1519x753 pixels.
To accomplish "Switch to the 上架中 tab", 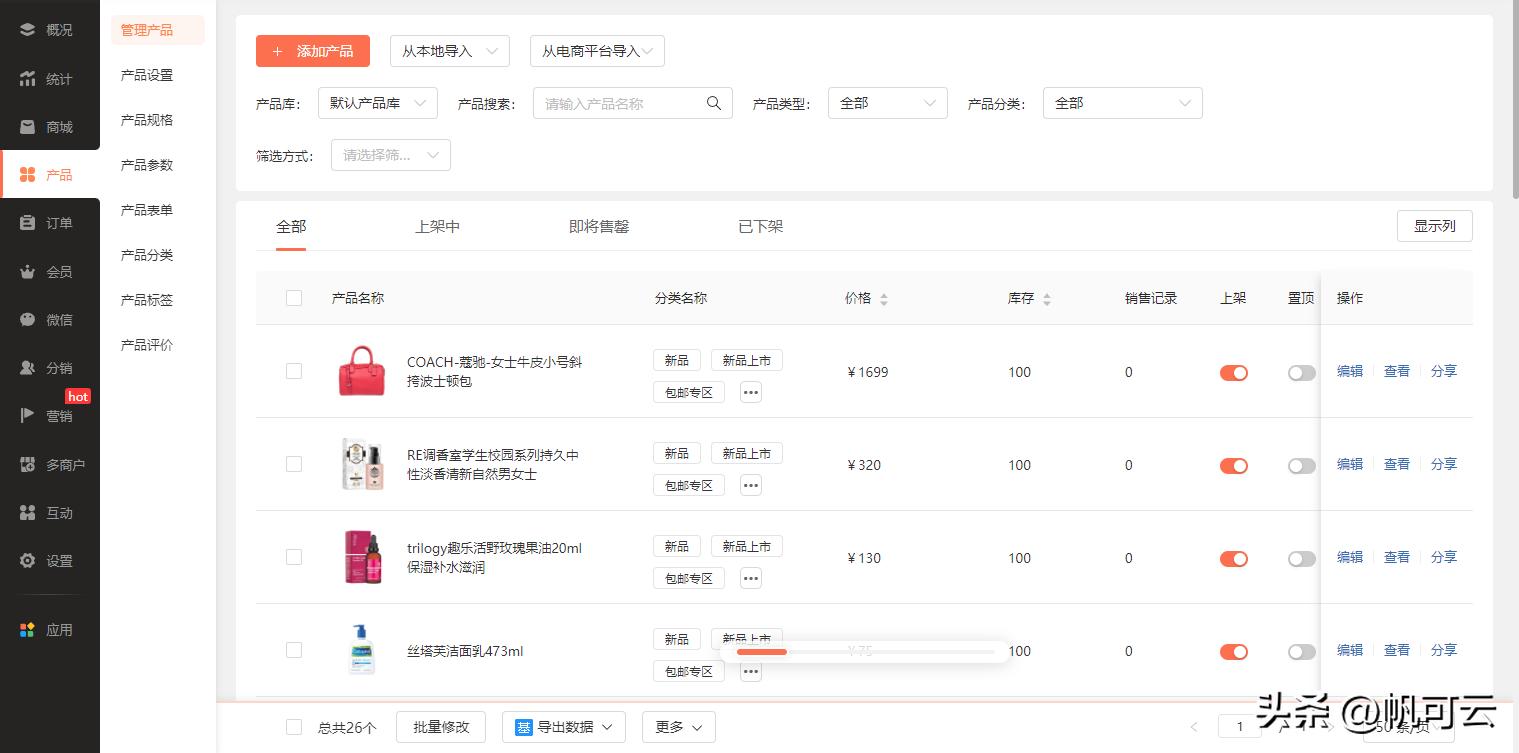I will 437,226.
